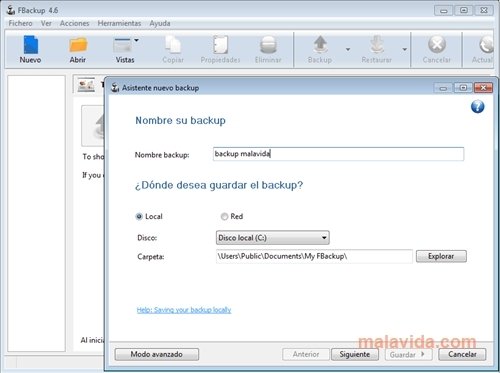Click the Restaurar toolbar icon
Screen dimensions: 500x373
tap(377, 50)
